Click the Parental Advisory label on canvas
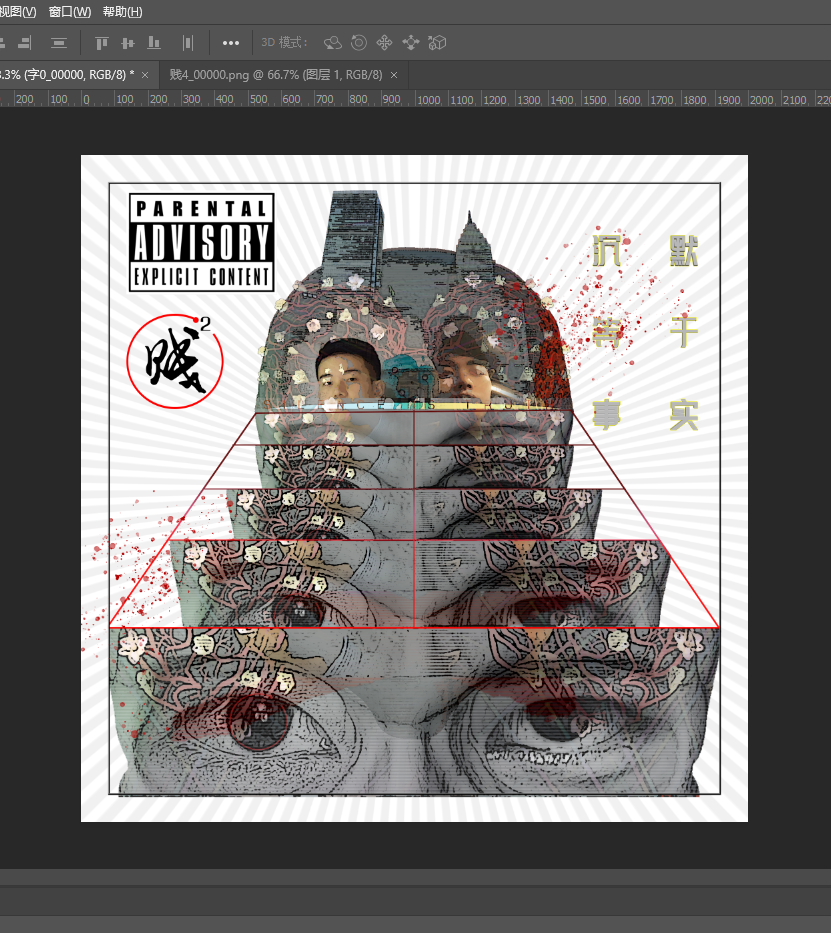Viewport: 831px width, 933px height. pos(202,242)
